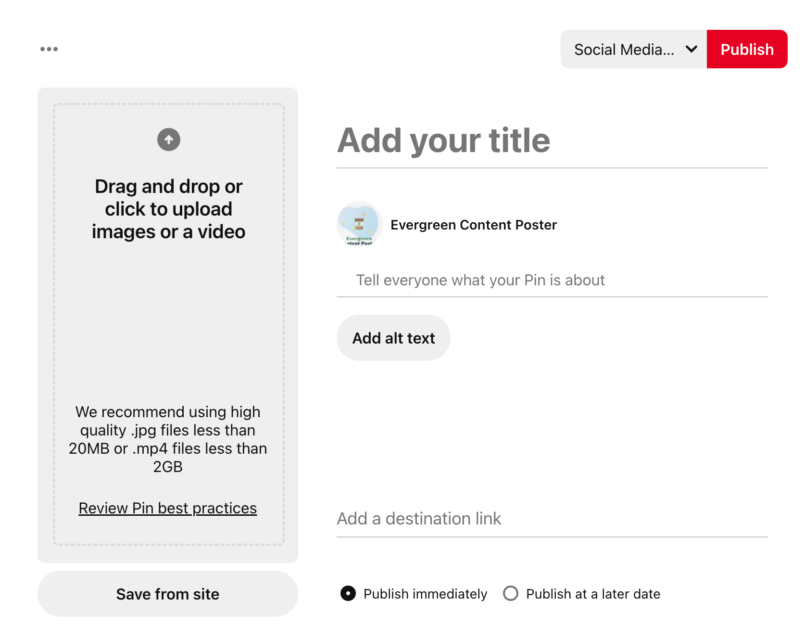
Task: Click the upward arrow upload icon
Action: tap(168, 140)
